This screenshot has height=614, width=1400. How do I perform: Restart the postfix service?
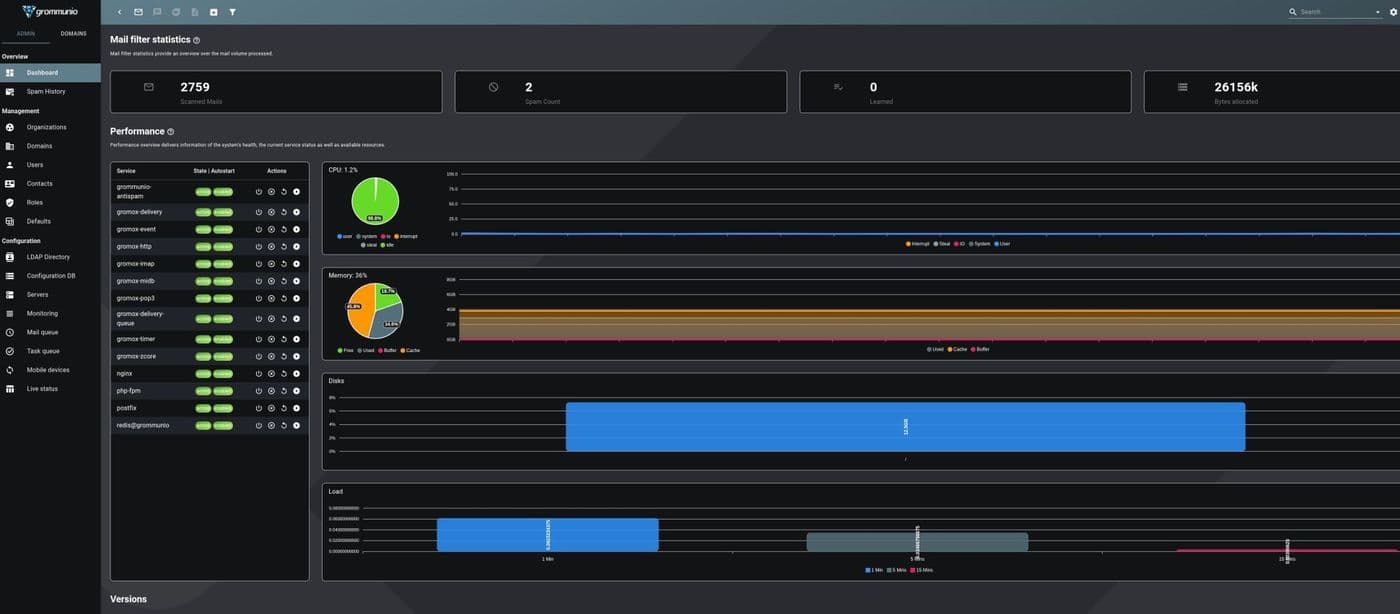coord(282,406)
